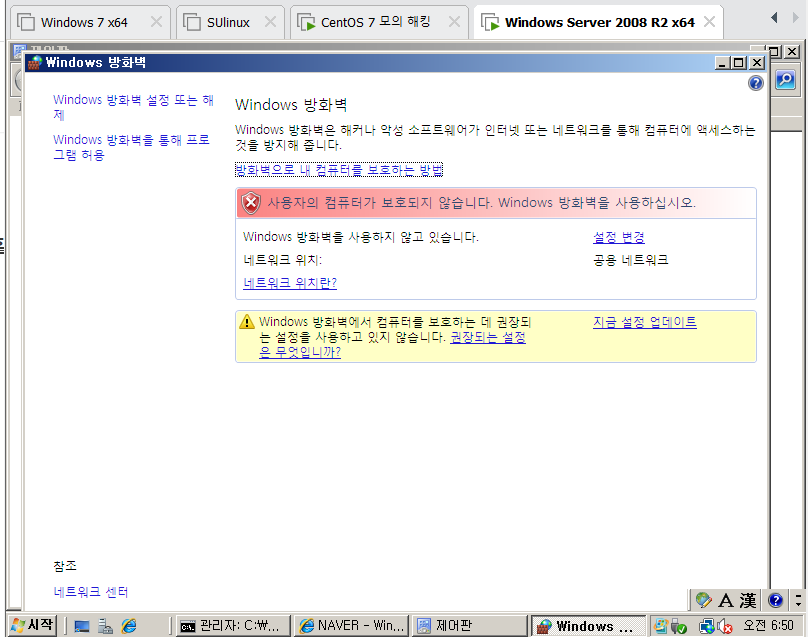Click the 漢 Hanja conversion button
The image size is (808, 637).
(x=748, y=600)
